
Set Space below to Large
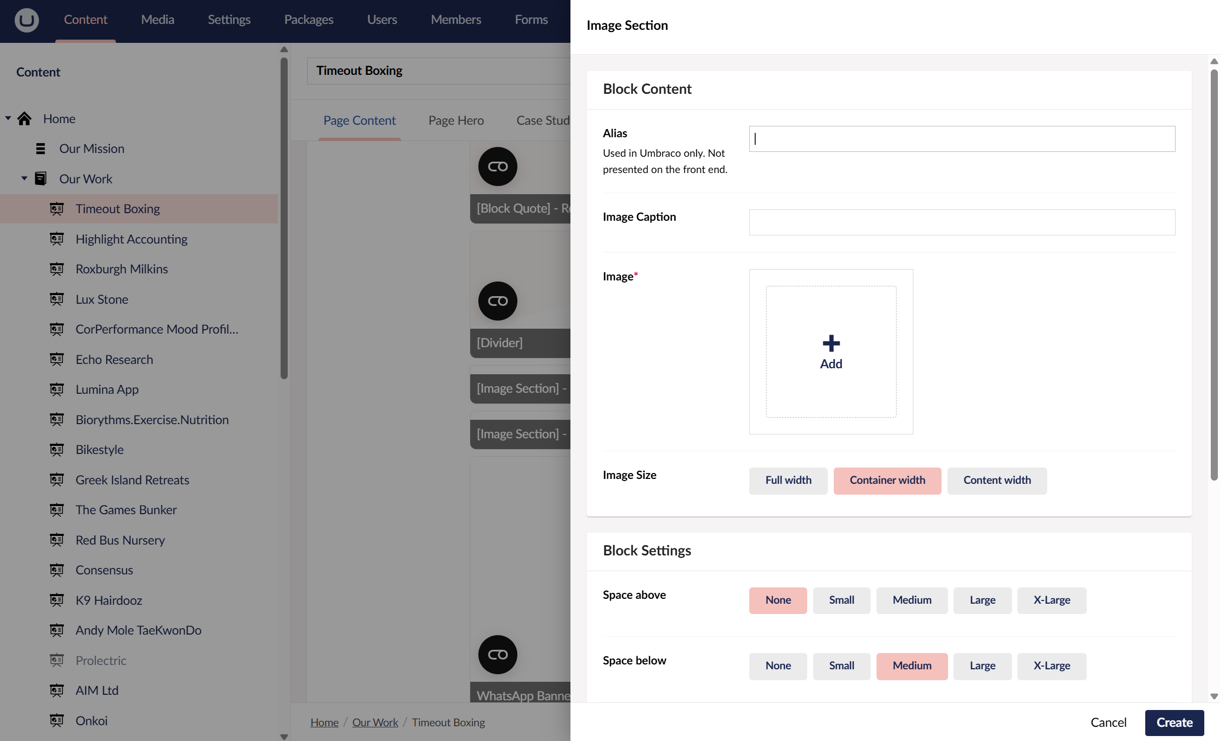click(982, 666)
